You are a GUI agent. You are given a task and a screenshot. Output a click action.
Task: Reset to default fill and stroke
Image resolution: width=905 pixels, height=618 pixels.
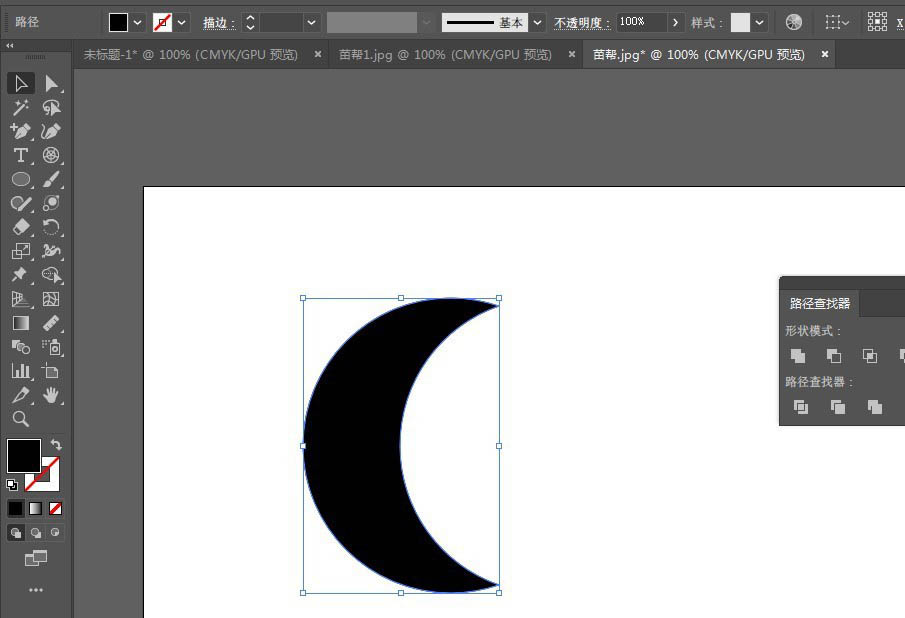[12, 485]
